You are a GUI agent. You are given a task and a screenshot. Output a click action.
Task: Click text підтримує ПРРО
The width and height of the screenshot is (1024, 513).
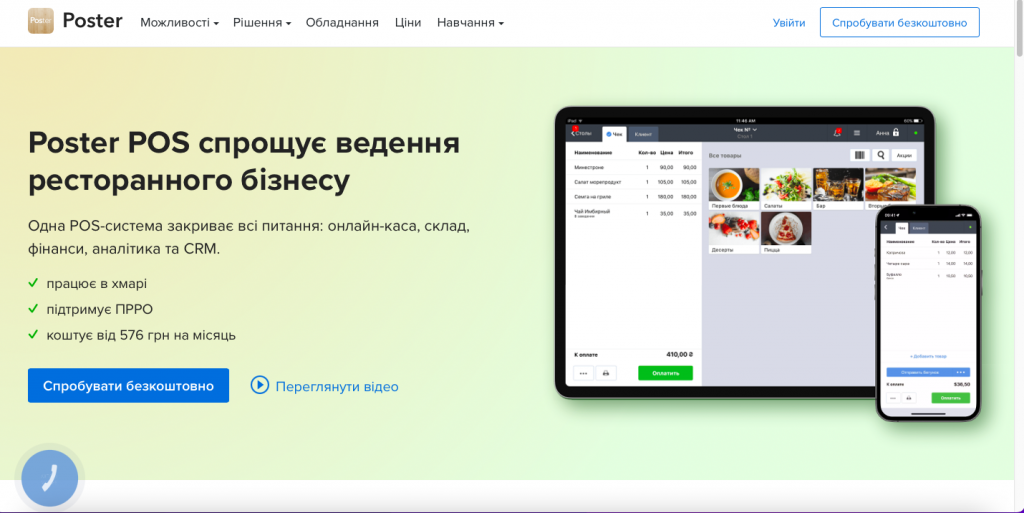[99, 309]
